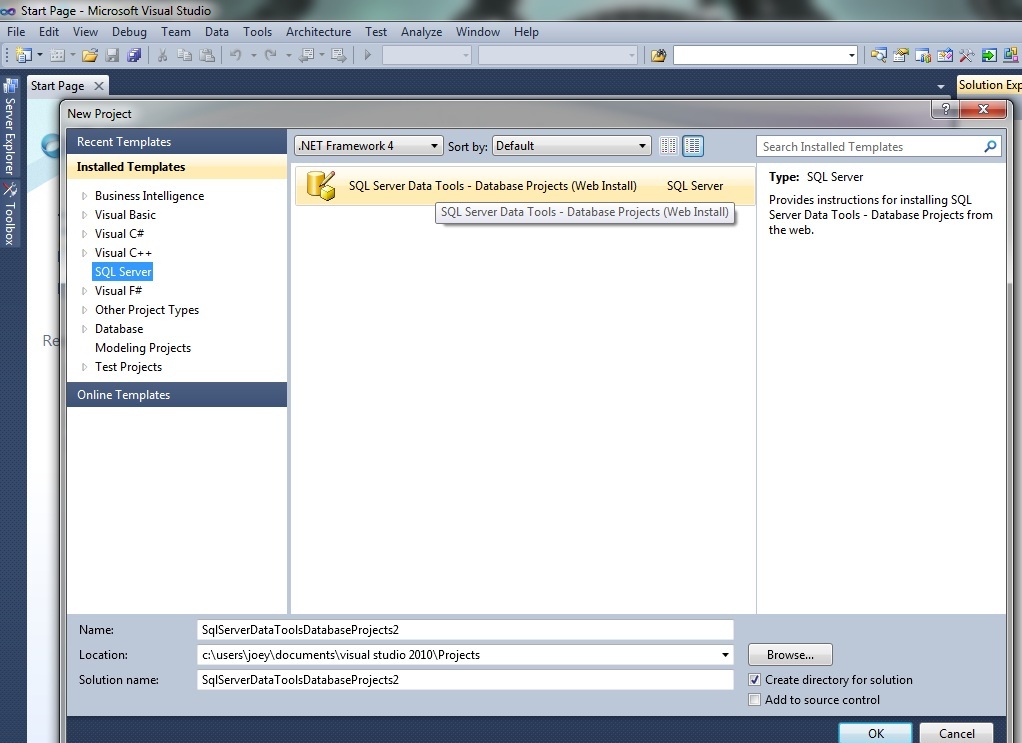Viewport: 1022px width, 743px height.
Task: Click OK to create the project
Action: 875,733
